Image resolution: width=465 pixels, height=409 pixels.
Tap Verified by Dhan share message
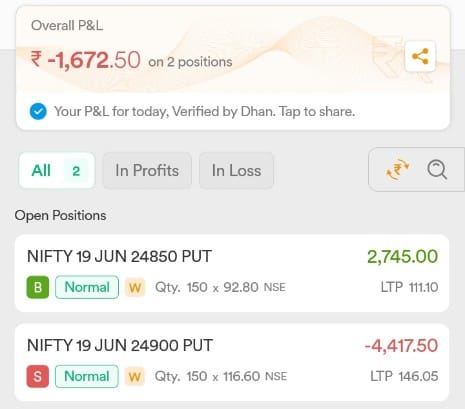(x=204, y=111)
